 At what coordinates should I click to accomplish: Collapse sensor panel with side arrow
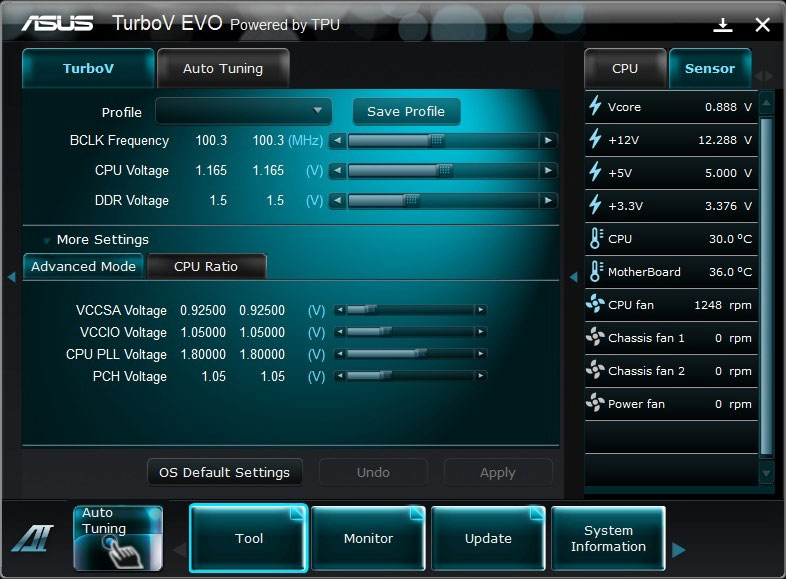574,277
